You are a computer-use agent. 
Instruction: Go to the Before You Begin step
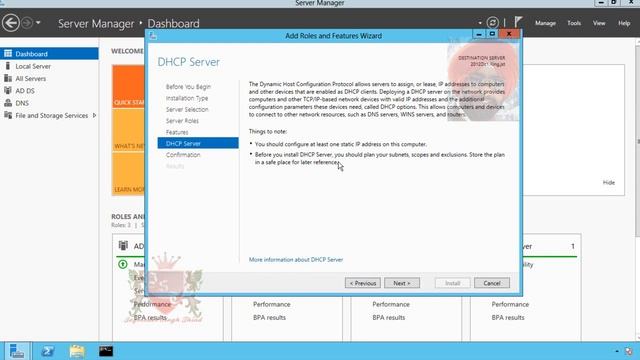pyautogui.click(x=188, y=87)
